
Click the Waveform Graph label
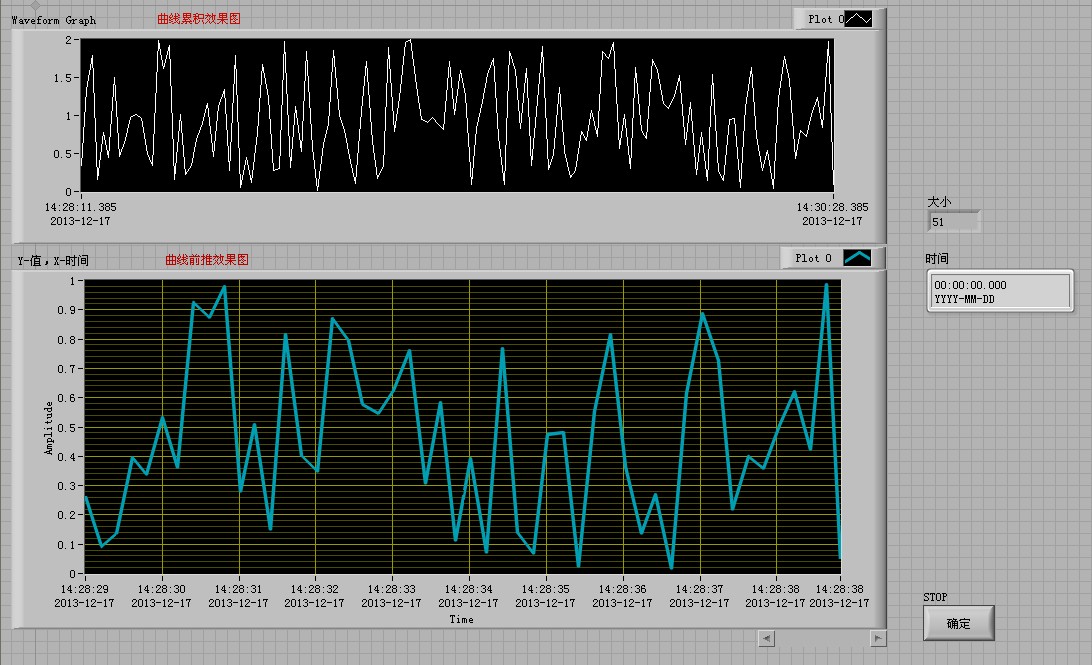54,20
